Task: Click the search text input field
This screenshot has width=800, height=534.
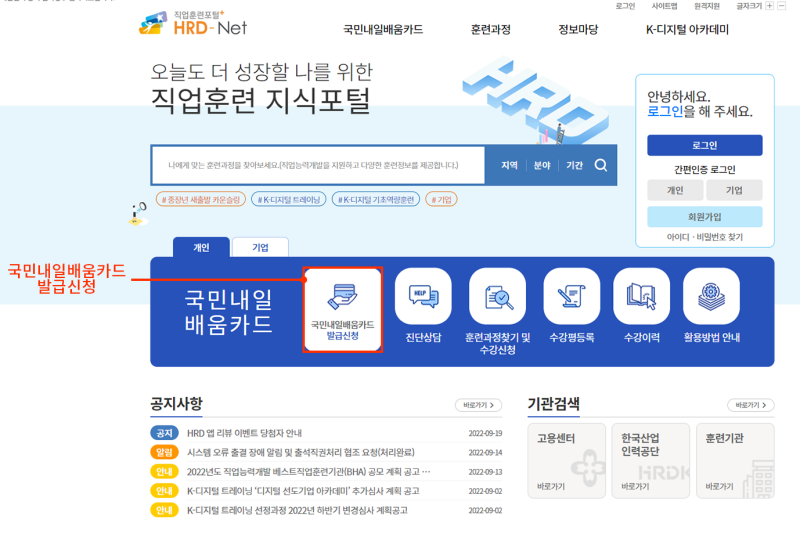Action: click(x=318, y=165)
